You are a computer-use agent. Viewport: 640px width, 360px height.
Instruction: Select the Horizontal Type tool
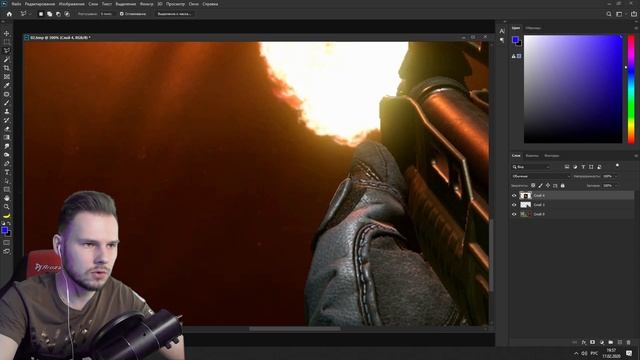7,172
